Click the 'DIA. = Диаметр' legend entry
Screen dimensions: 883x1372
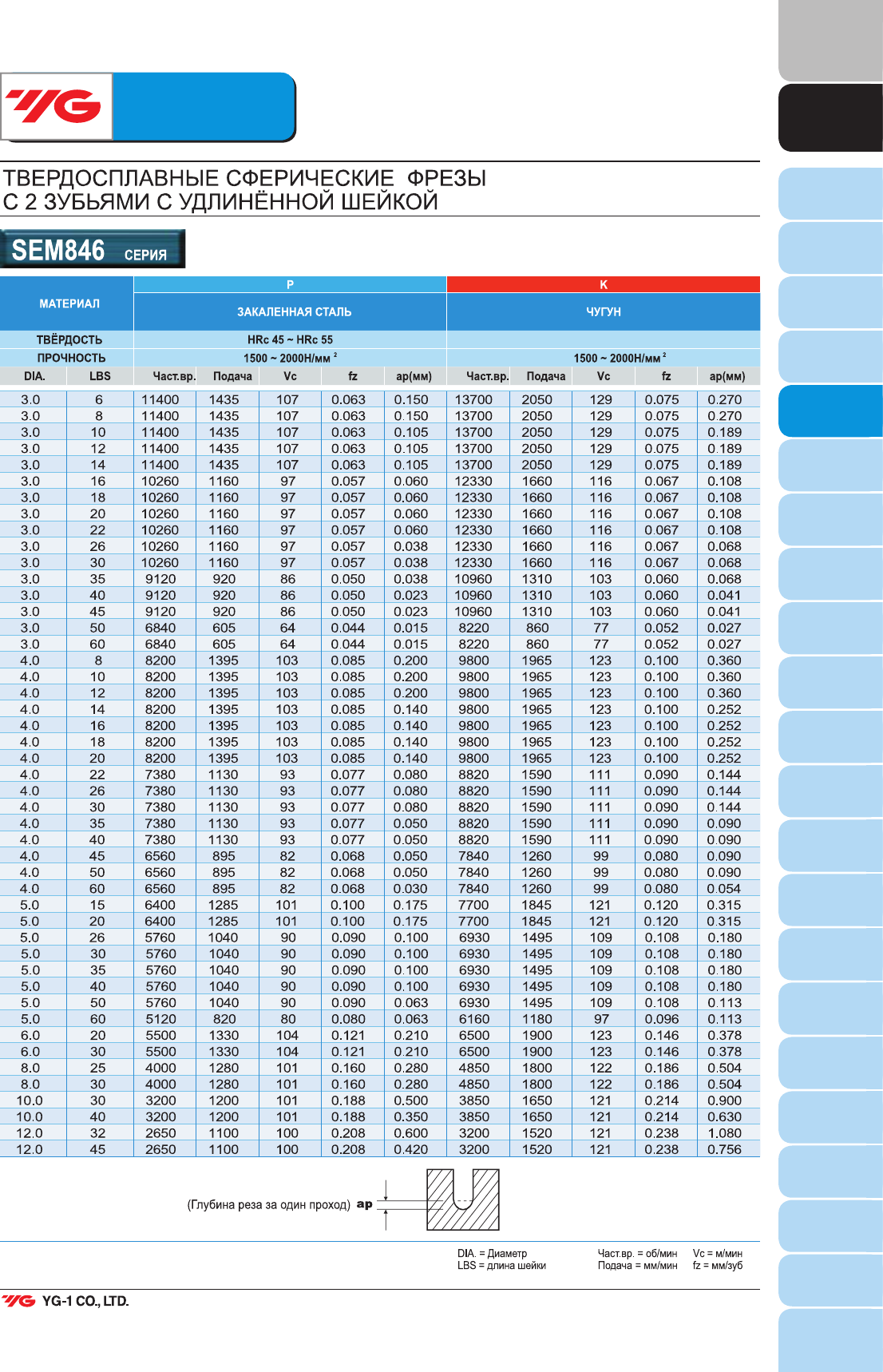pyautogui.click(x=492, y=1254)
